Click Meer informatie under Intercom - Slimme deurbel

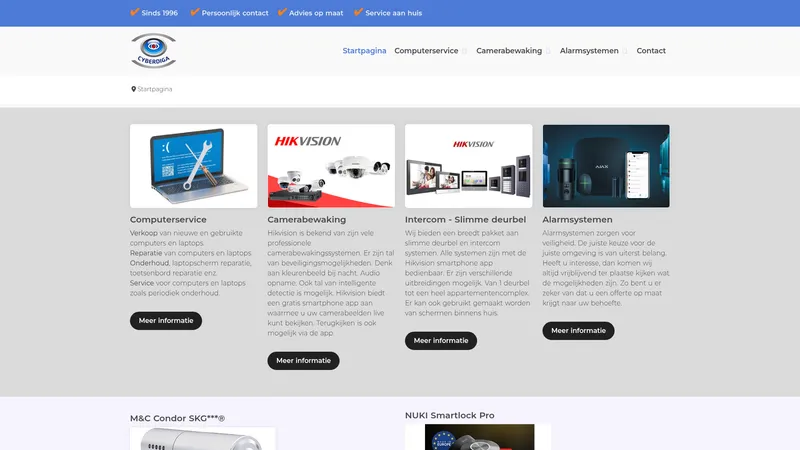(441, 340)
